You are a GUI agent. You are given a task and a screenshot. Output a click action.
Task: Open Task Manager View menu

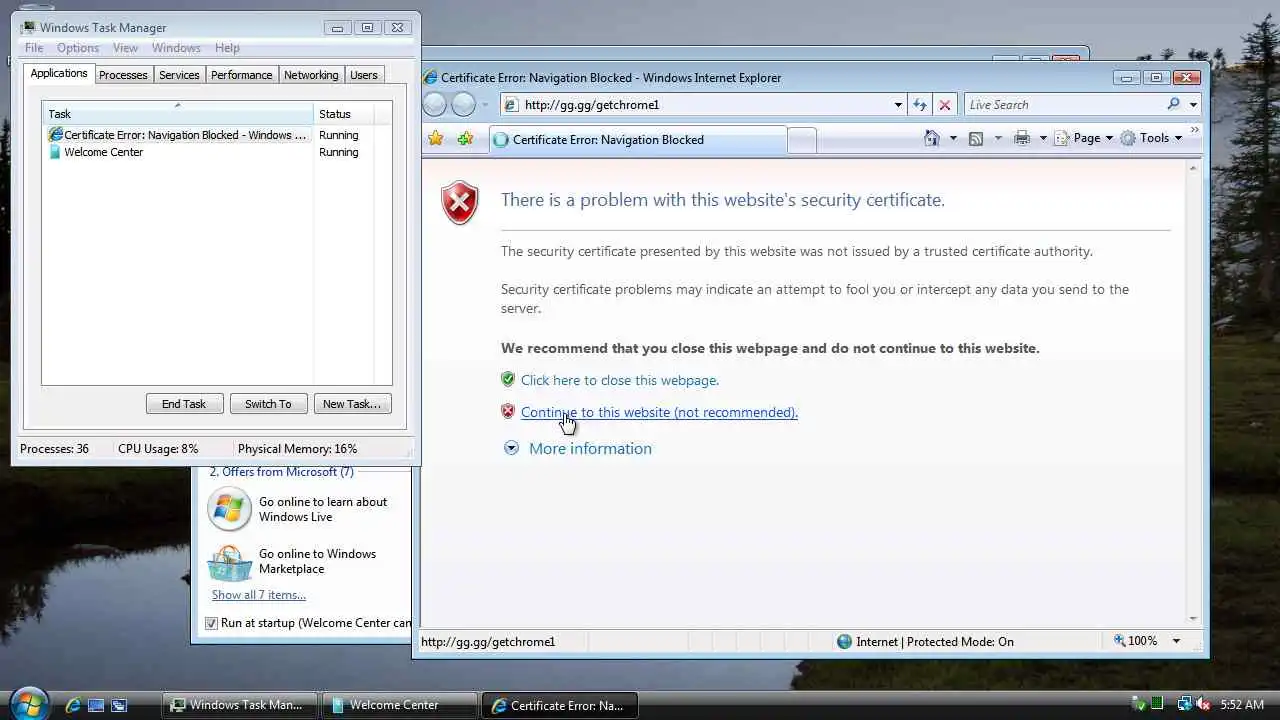125,48
